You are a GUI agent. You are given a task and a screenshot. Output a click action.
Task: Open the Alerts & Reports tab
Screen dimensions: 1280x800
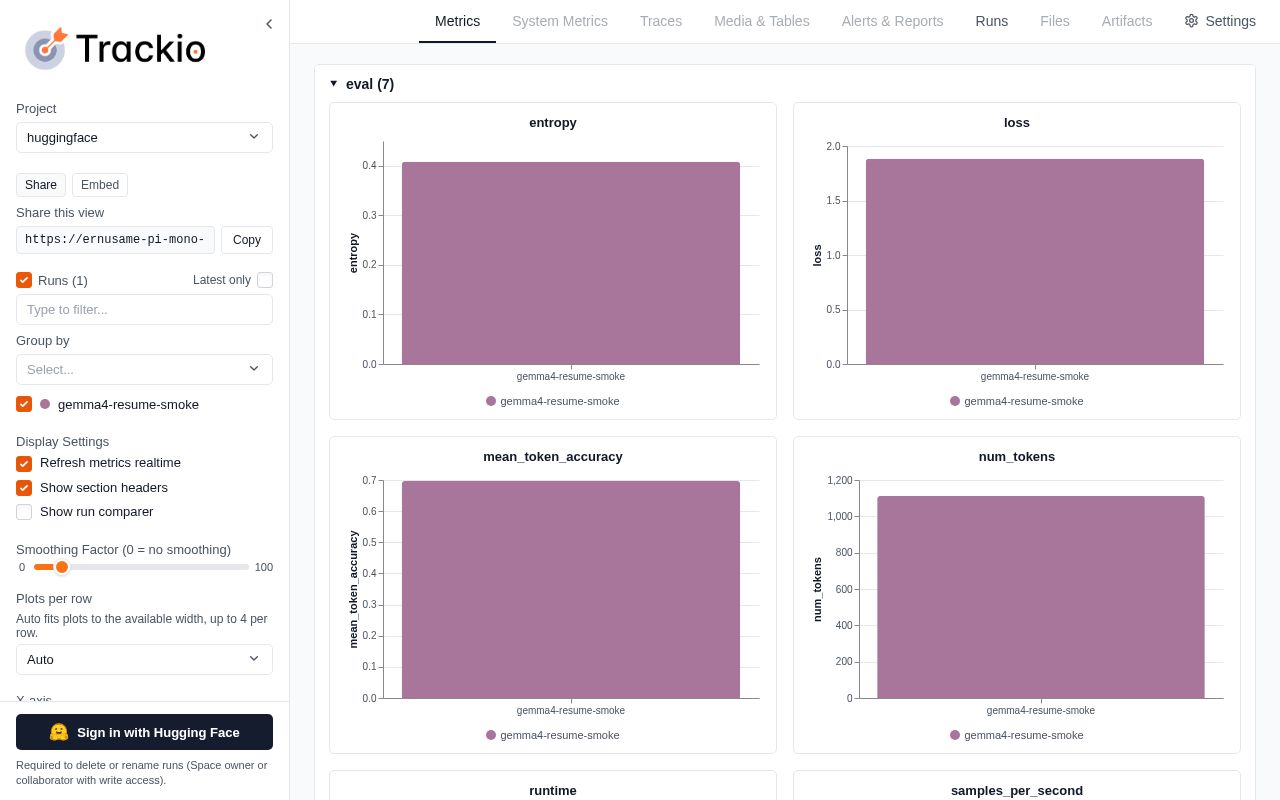(892, 21)
